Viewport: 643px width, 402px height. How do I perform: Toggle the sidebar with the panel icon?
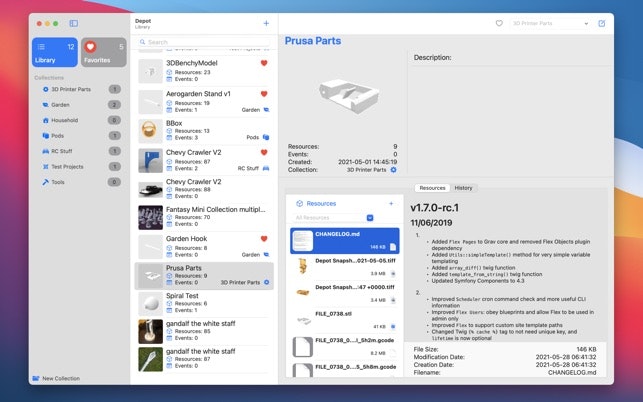(74, 23)
